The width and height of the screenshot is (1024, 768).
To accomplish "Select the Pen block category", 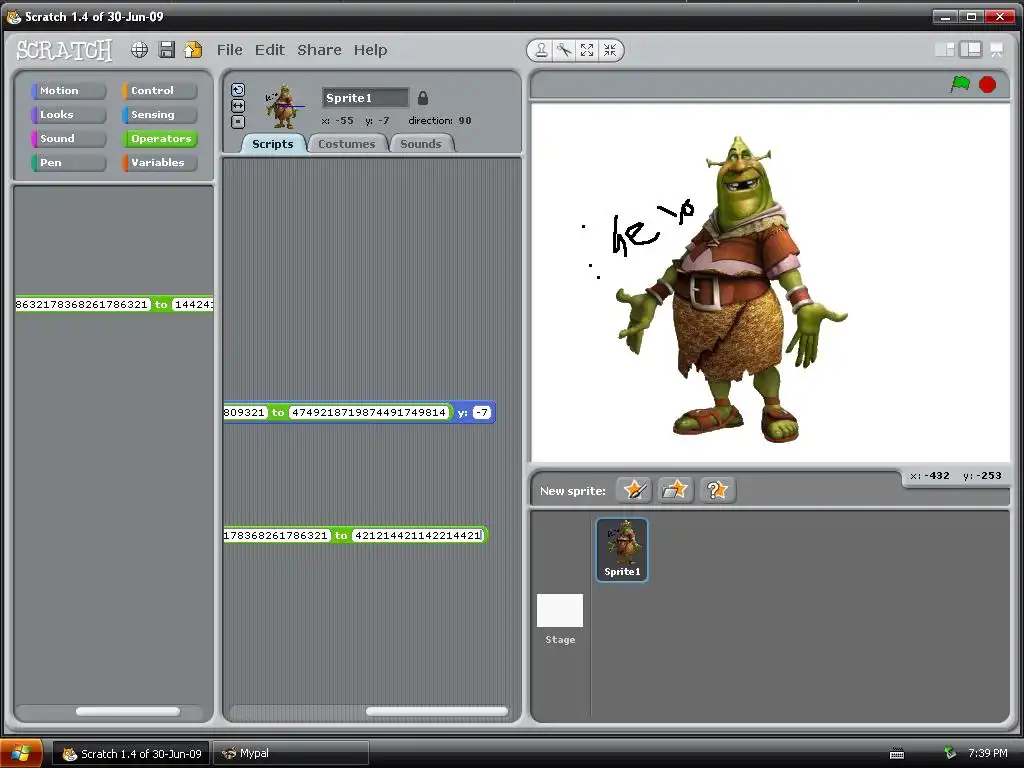I will 68,163.
